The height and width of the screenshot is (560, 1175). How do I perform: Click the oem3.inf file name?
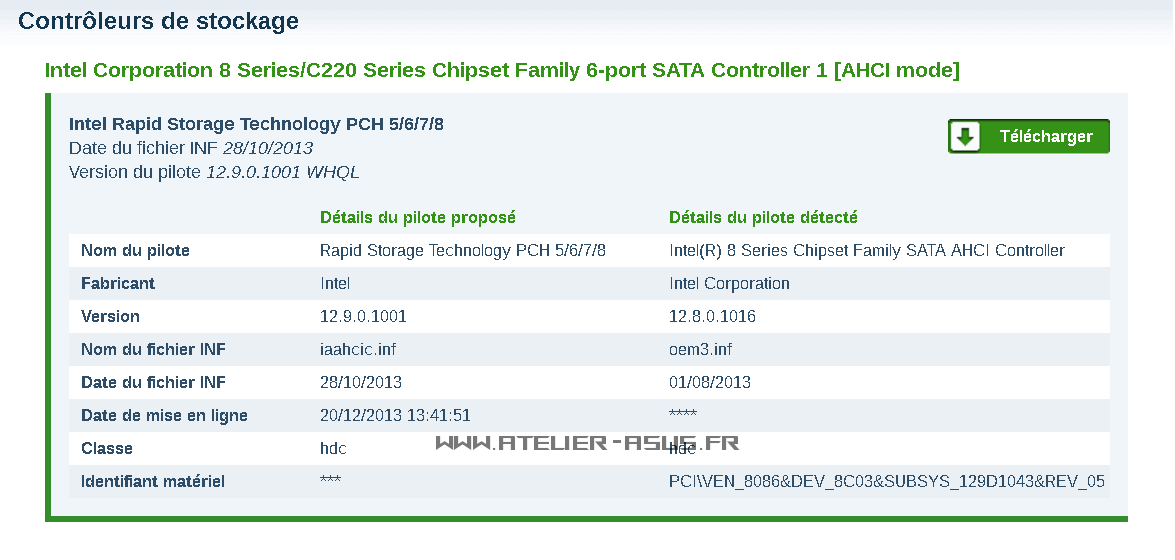[x=701, y=349]
